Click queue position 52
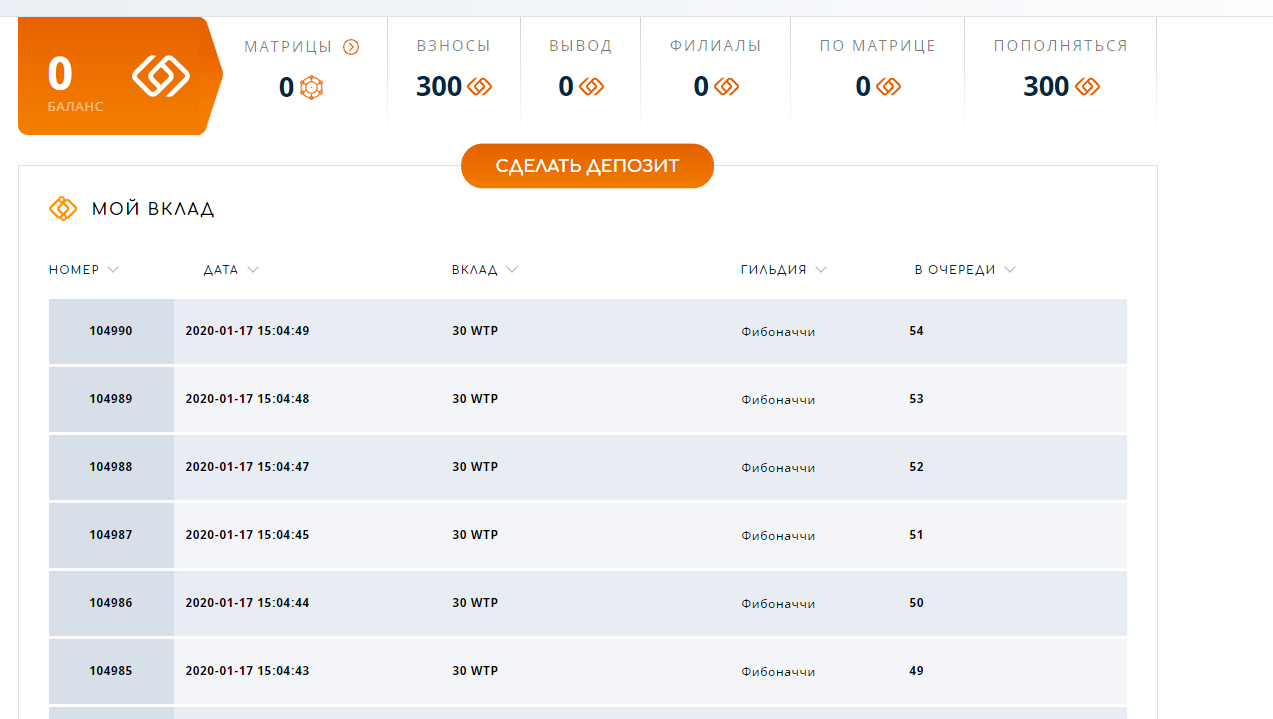1273x719 pixels. coord(917,467)
